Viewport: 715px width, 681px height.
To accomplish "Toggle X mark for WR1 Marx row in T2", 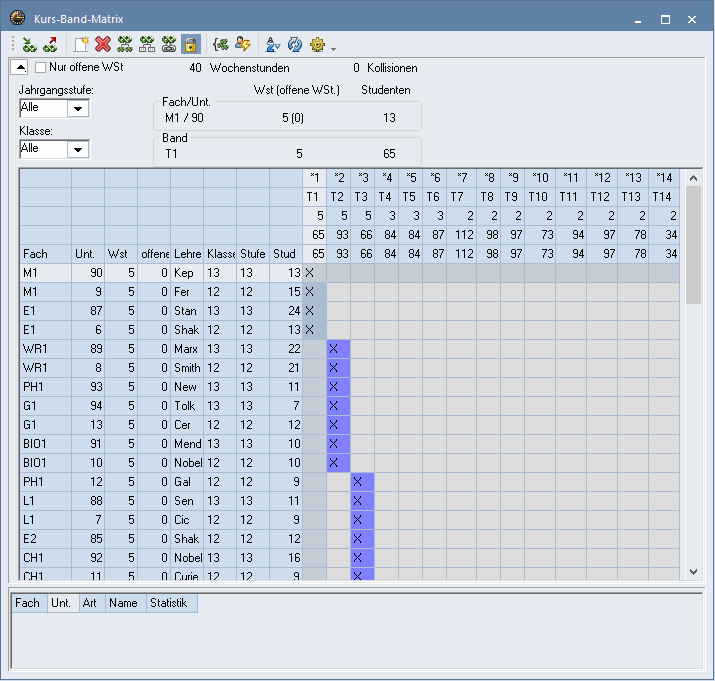I will [x=338, y=349].
